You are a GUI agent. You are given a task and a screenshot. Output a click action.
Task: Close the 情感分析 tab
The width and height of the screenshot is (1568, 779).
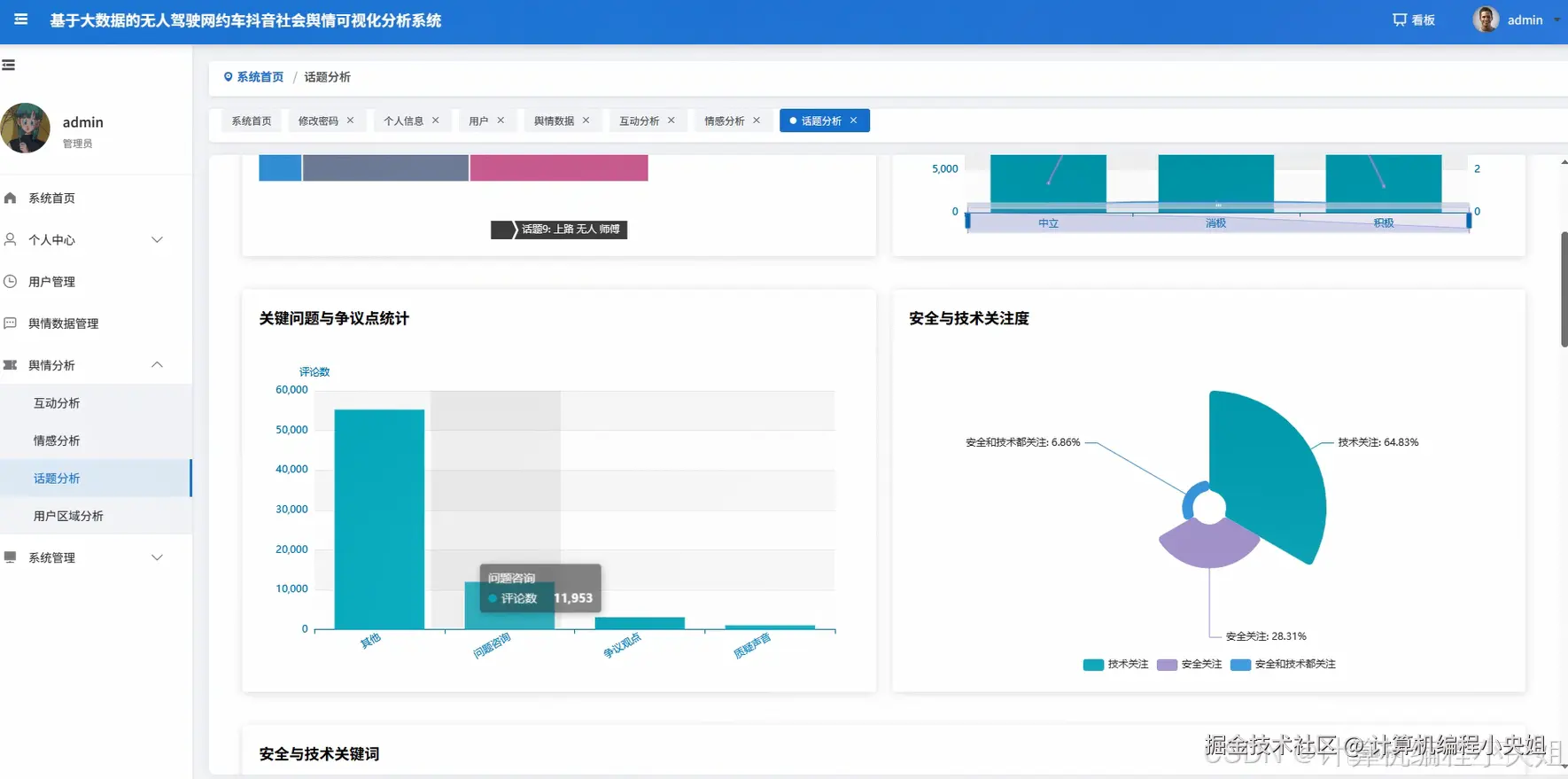coord(756,121)
